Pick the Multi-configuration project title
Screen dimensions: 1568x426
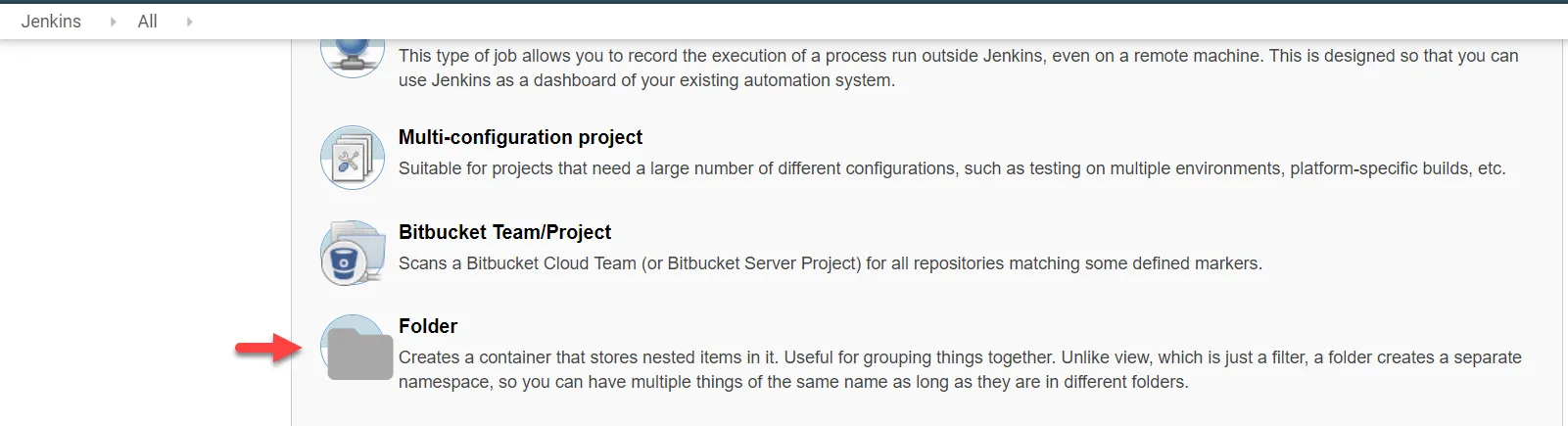[520, 137]
